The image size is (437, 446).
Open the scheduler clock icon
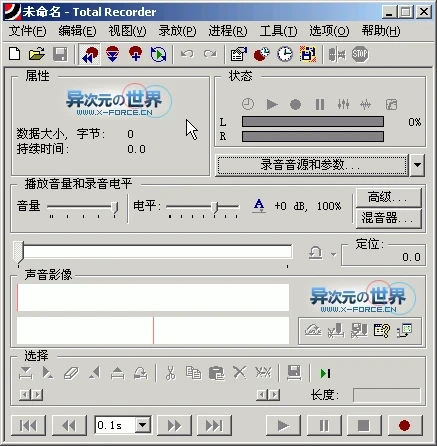tap(285, 54)
